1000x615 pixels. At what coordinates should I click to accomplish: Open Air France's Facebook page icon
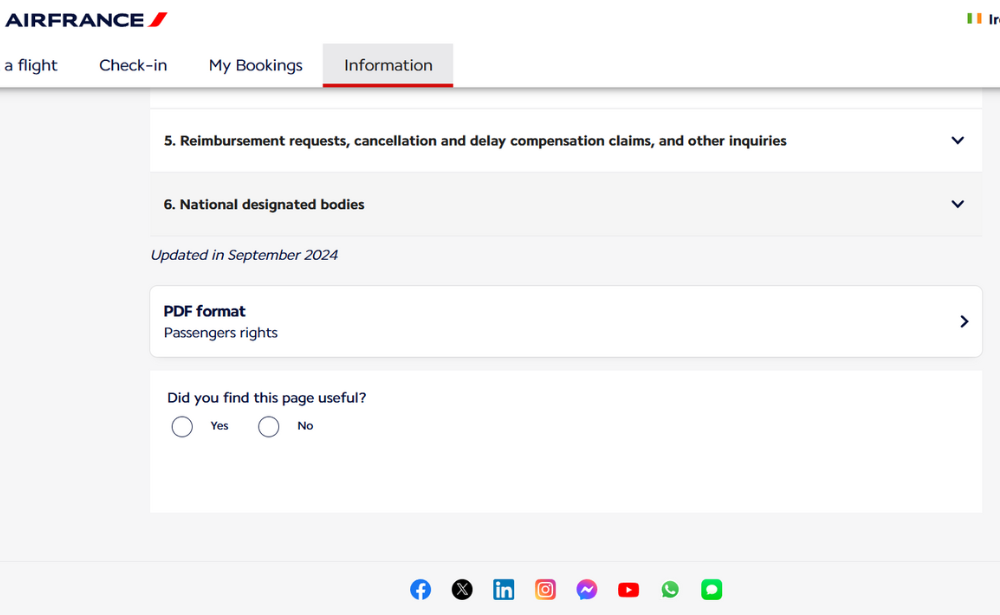(x=421, y=590)
